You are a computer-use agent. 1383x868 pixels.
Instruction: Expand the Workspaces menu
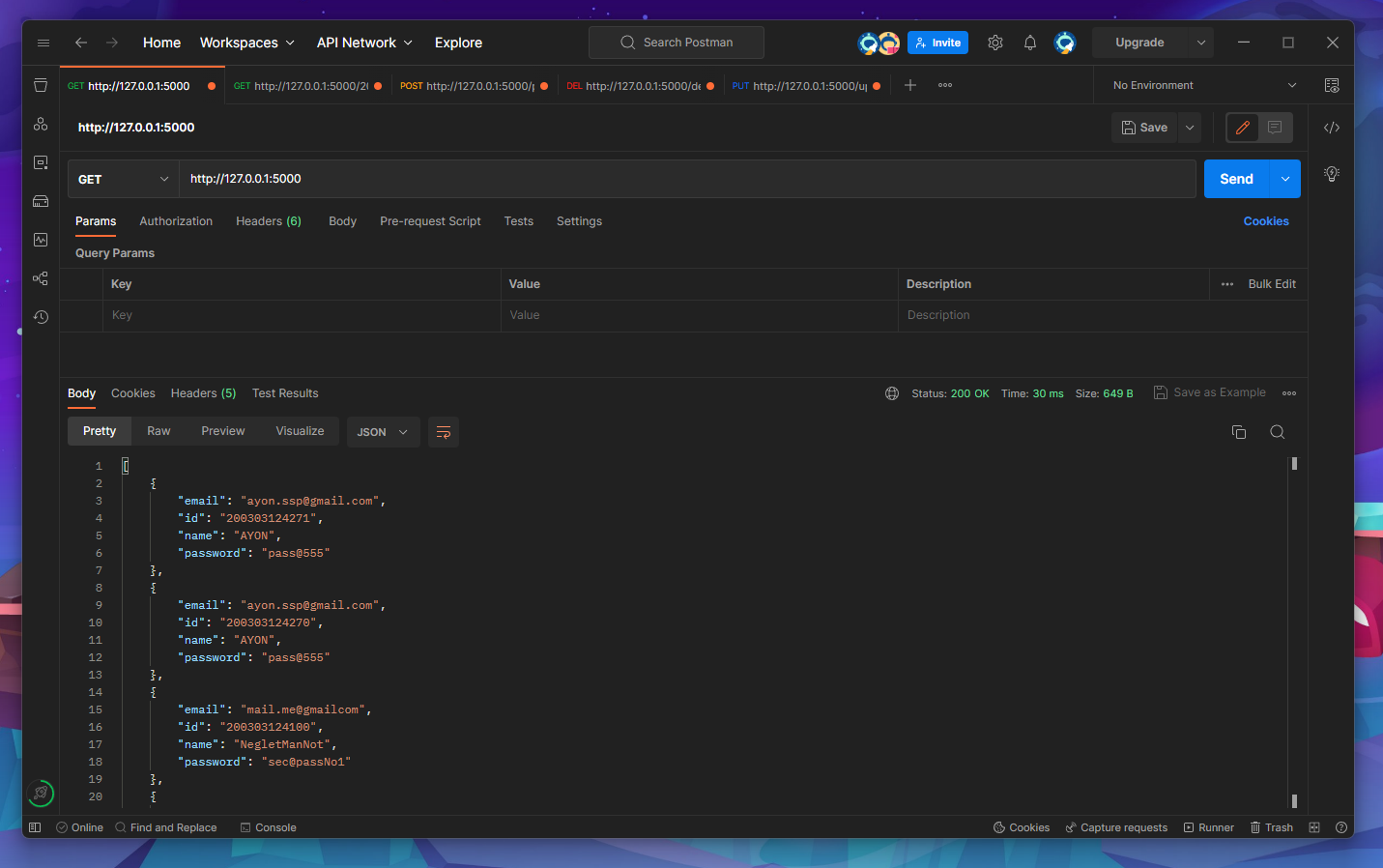click(x=247, y=43)
